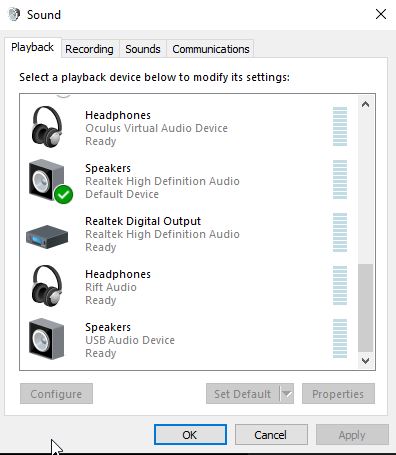Click level meter of Oculus Virtual Audio Device
This screenshot has width=396, height=455.
(x=340, y=126)
